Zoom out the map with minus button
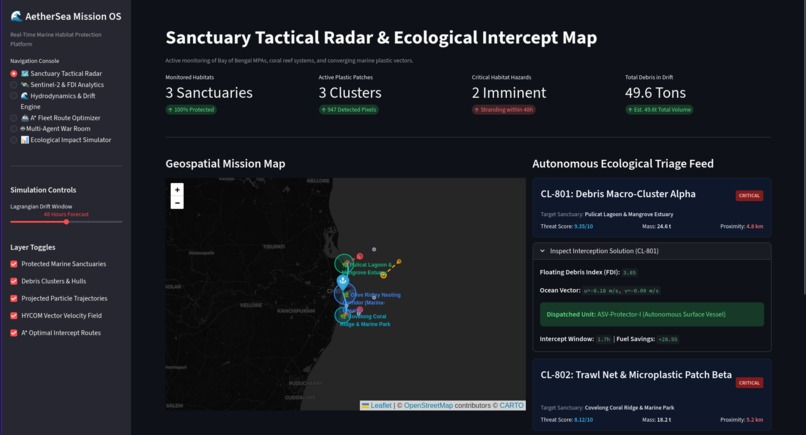 pos(177,203)
